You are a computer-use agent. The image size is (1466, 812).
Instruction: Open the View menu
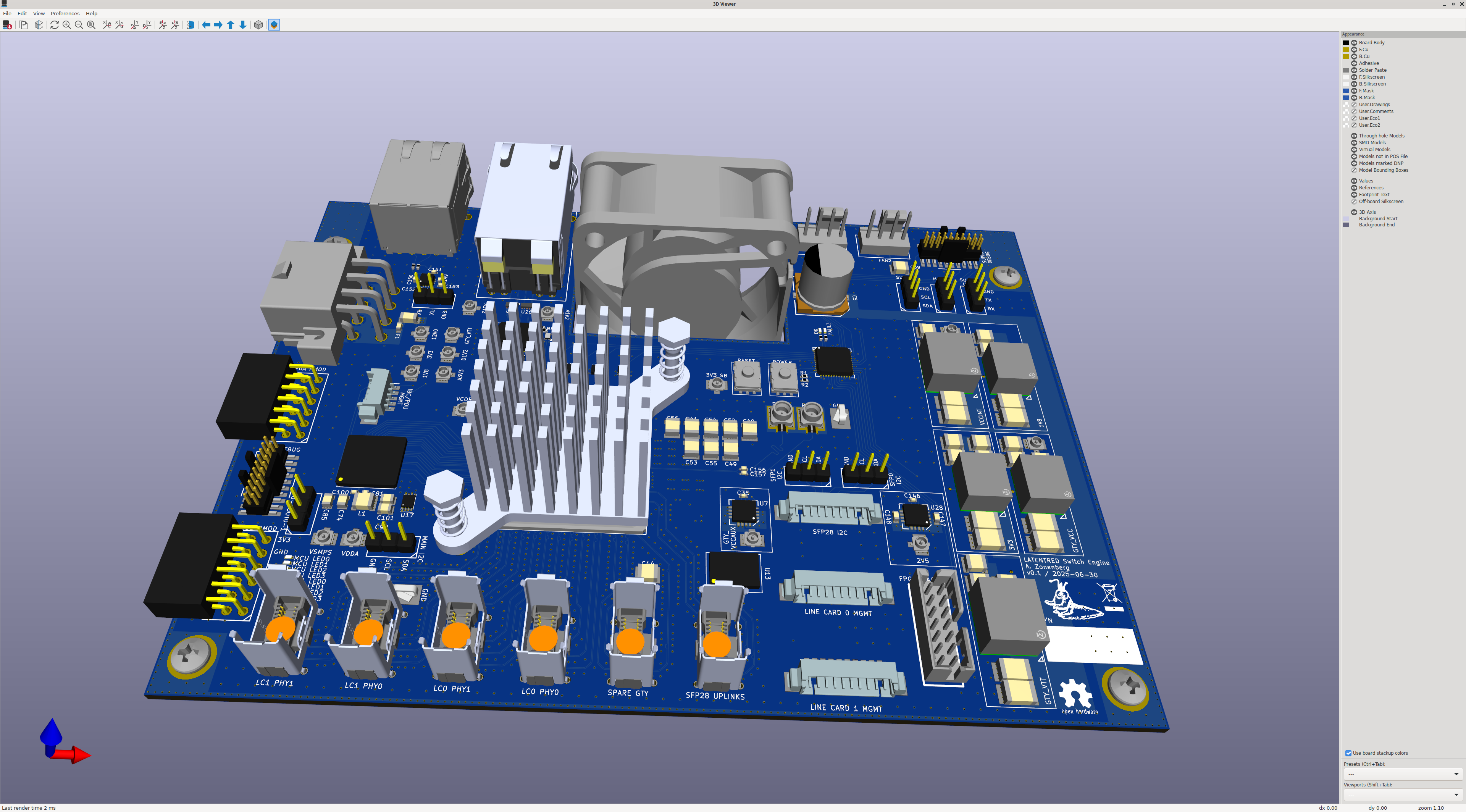tap(39, 13)
